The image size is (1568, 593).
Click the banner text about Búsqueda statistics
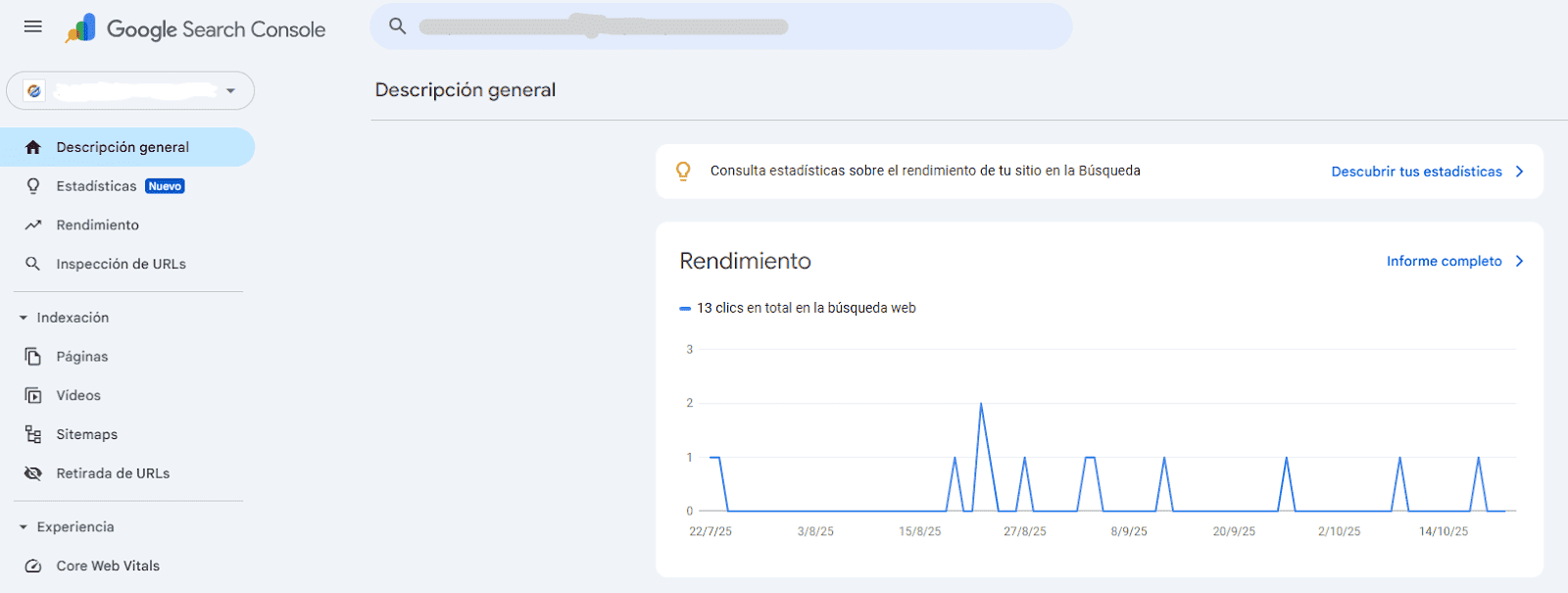point(925,171)
